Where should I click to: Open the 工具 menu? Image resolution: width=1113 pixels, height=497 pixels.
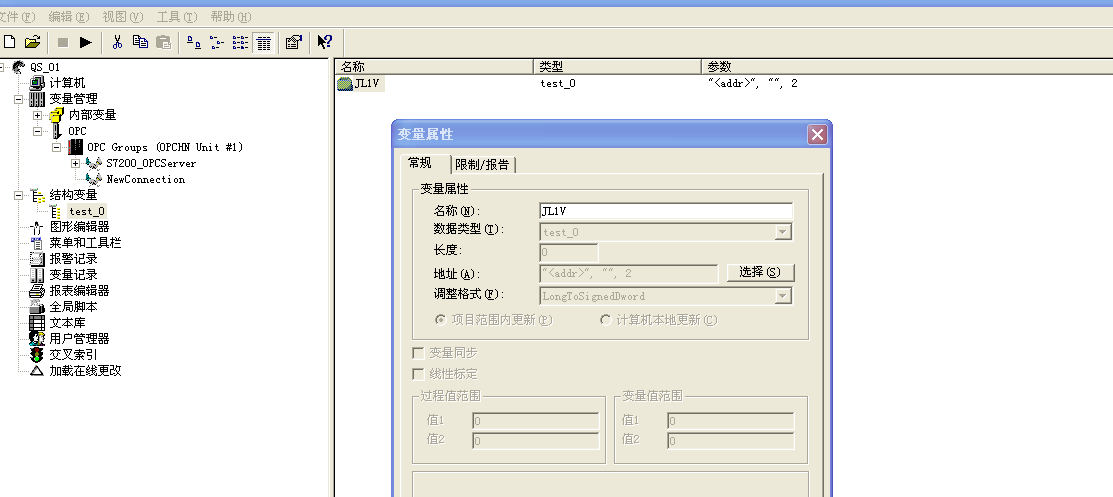pos(177,17)
